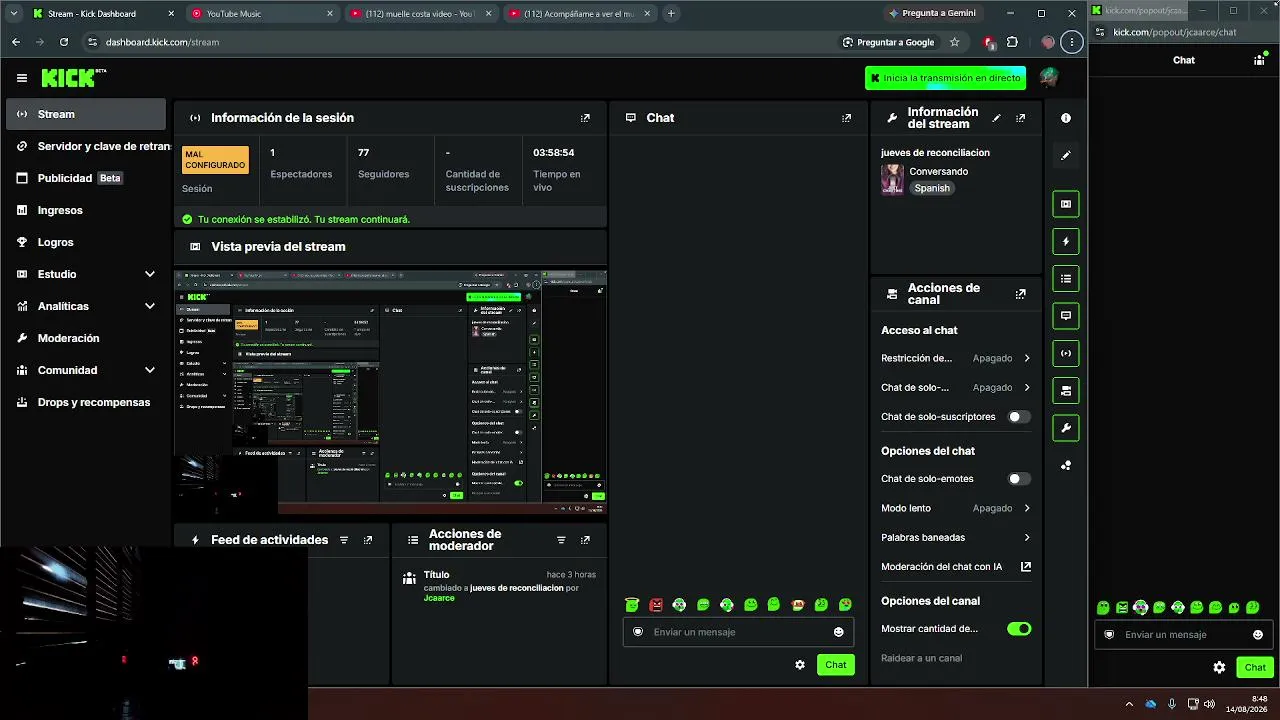Disable Mostrar cantidad de viewers switch

click(x=1019, y=629)
